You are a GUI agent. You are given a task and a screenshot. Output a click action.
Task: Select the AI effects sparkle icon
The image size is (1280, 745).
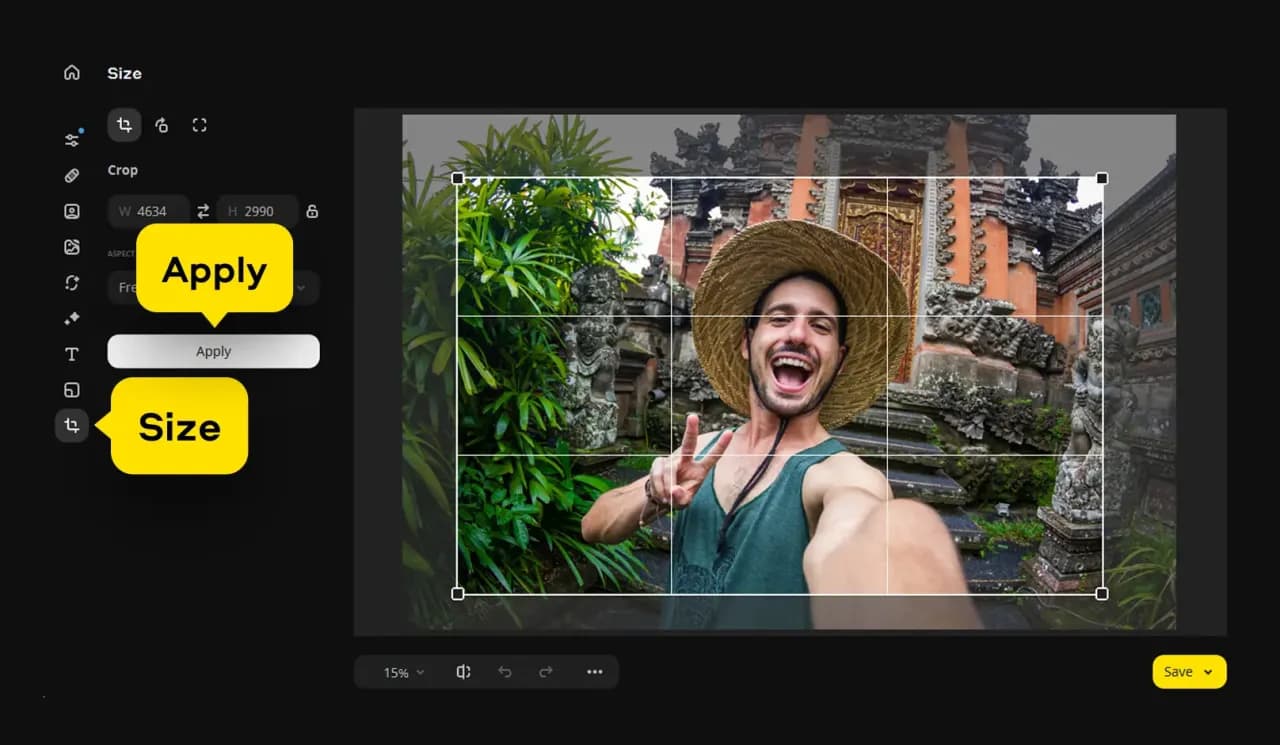click(x=71, y=318)
